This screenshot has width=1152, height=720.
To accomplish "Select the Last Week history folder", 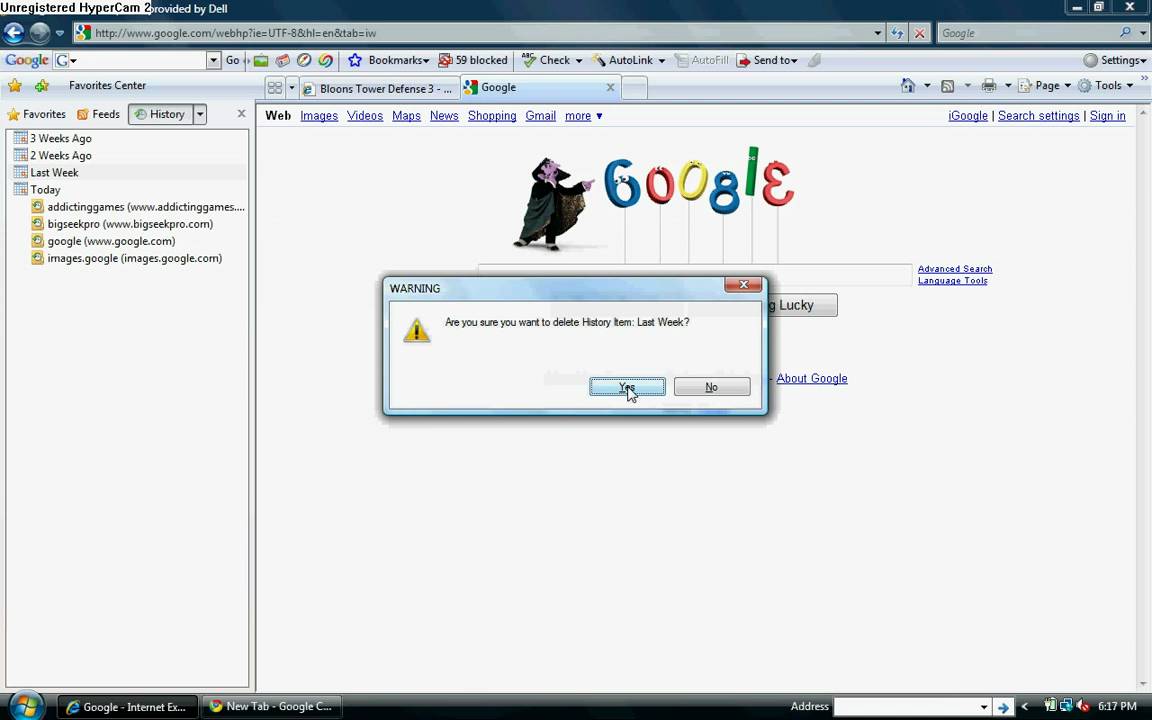I will tap(46, 173).
